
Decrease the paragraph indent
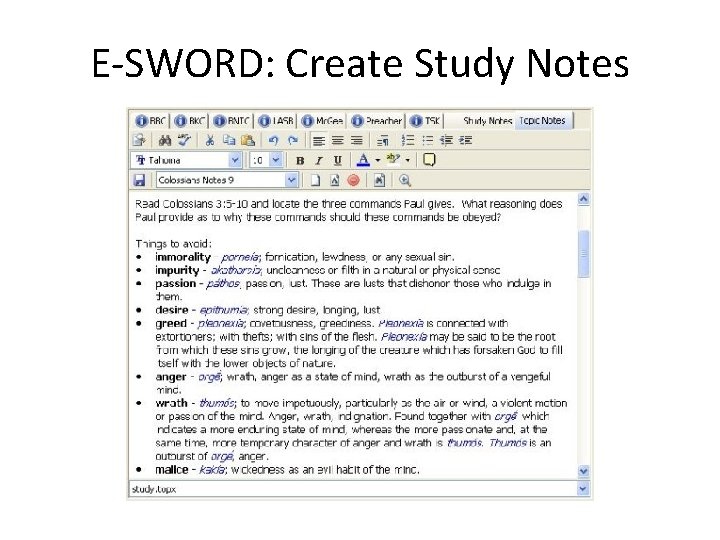click(x=446, y=140)
